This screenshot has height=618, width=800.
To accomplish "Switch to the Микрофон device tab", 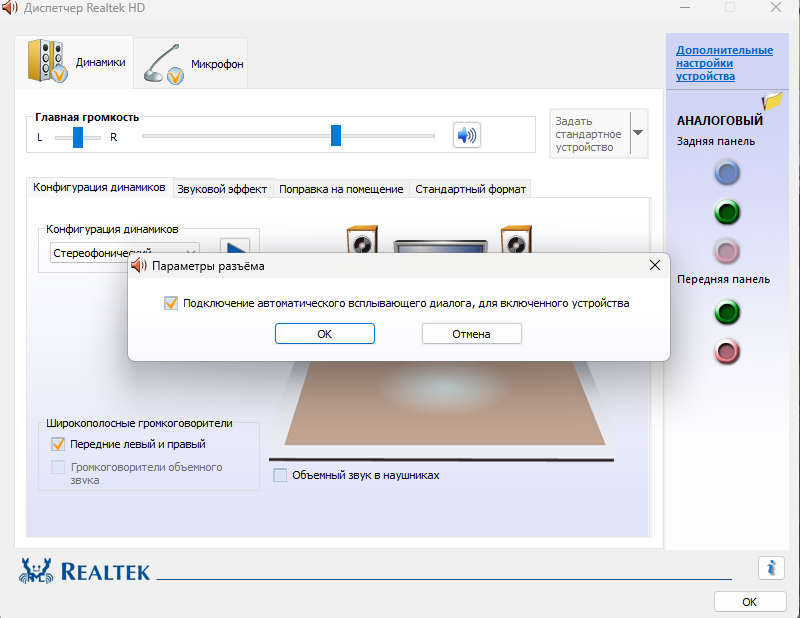I will (x=192, y=63).
